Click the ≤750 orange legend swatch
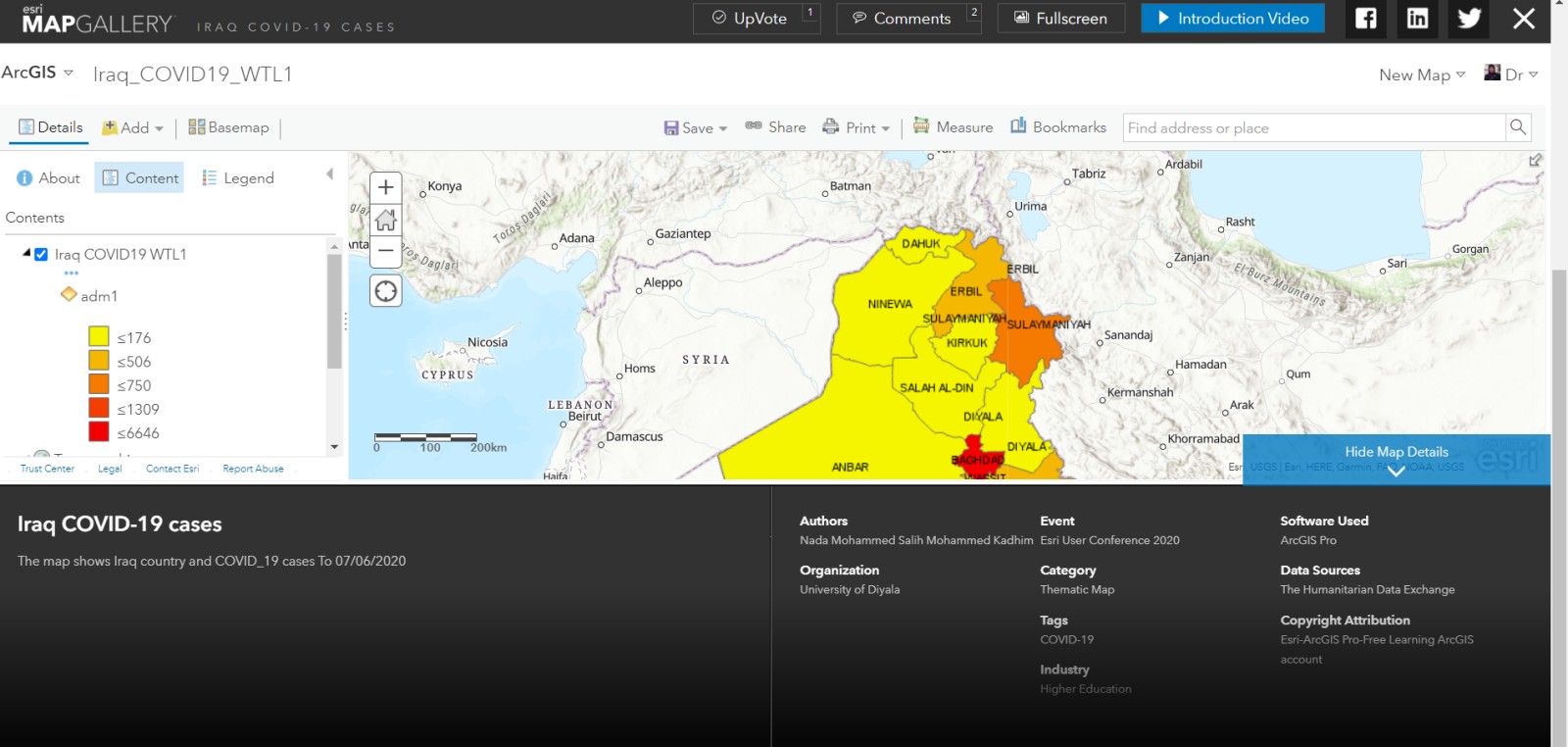Viewport: 1568px width, 747px height. [x=99, y=383]
